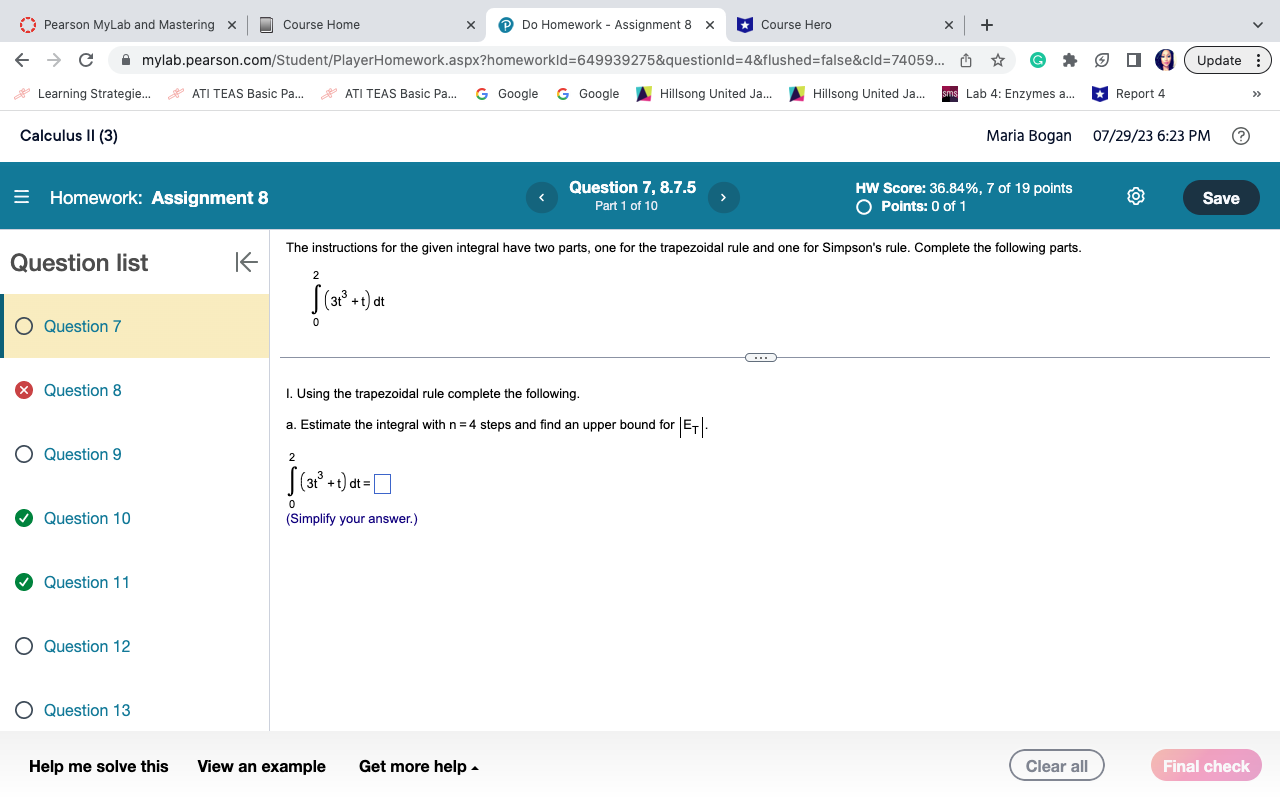Click the Points radio circle in the header
Viewport: 1280px width, 800px height.
coord(863,206)
